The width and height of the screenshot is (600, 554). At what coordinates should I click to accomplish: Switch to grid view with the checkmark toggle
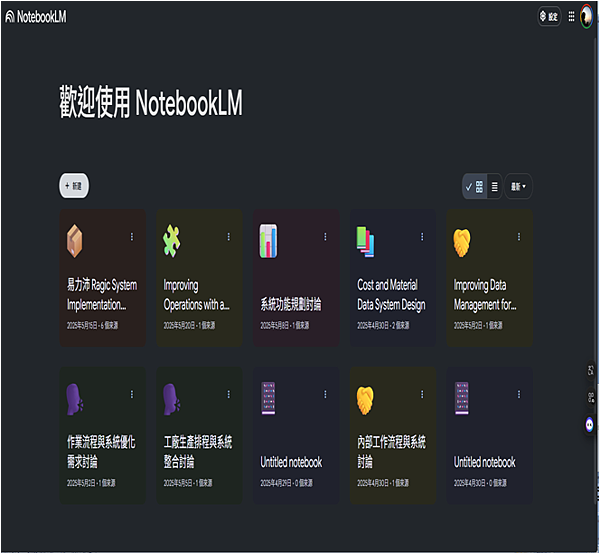pos(474,187)
